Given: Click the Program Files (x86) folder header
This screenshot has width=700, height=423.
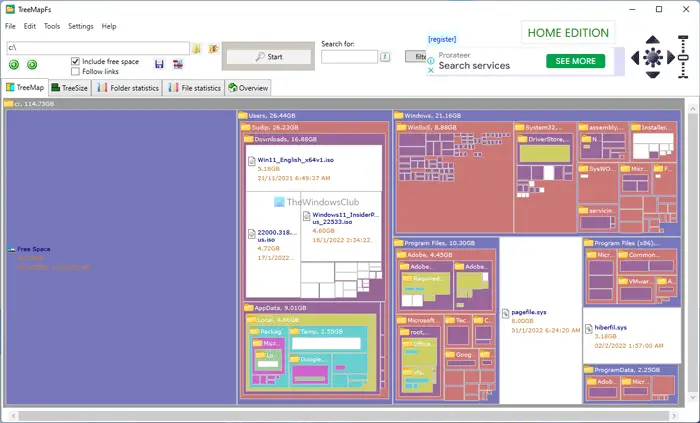Looking at the screenshot, I should (632, 243).
